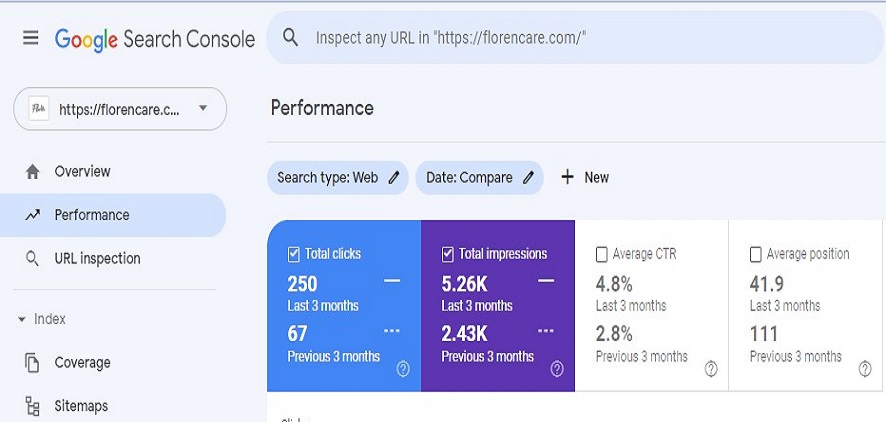Click the Overview home icon
This screenshot has width=886, height=422.
(x=33, y=172)
